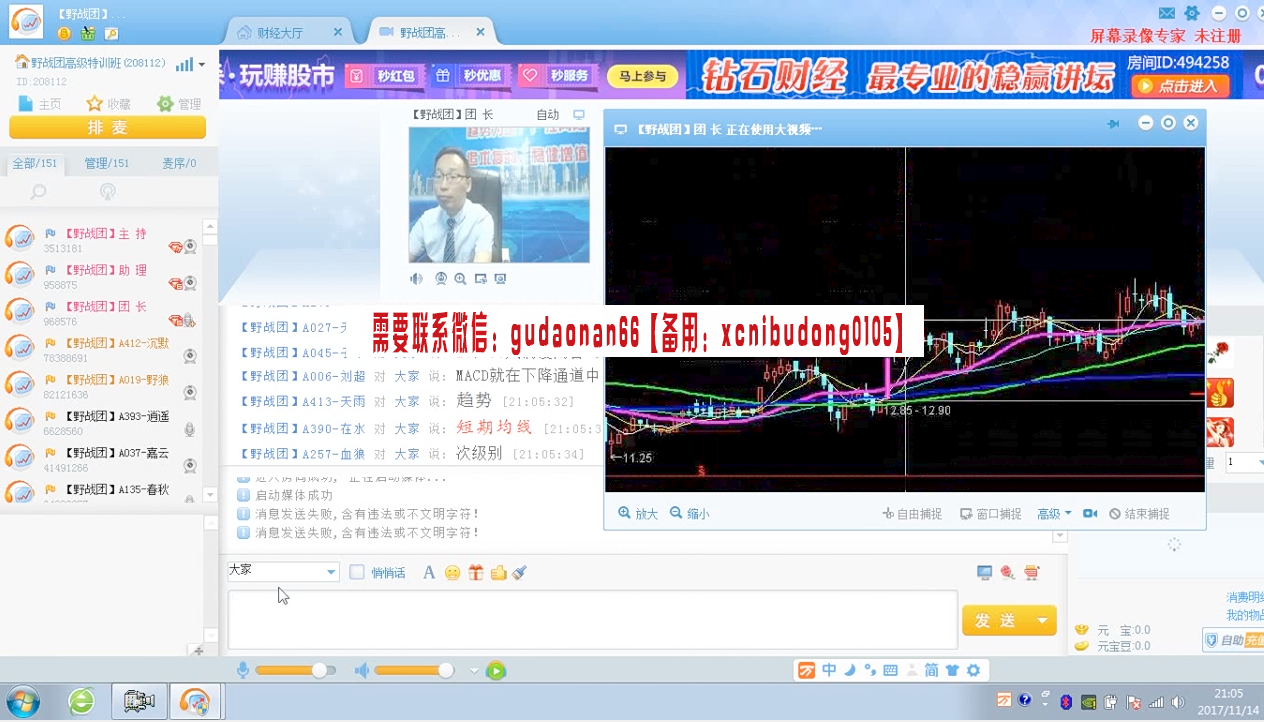This screenshot has height=722, width=1264.
Task: Click the mail envelope icon in the title bar
Action: pos(1167,13)
